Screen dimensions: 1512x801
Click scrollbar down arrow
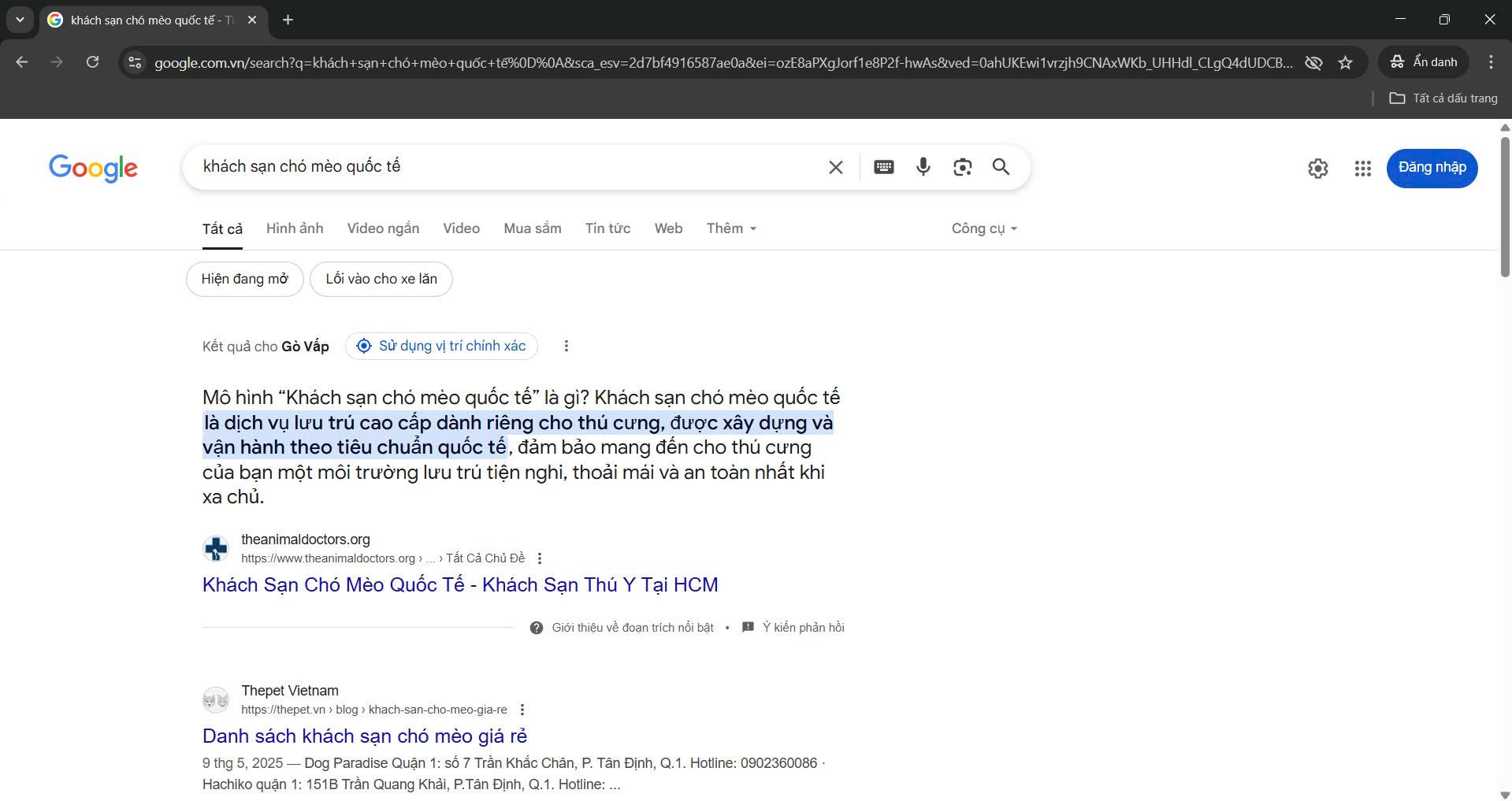point(1505,794)
